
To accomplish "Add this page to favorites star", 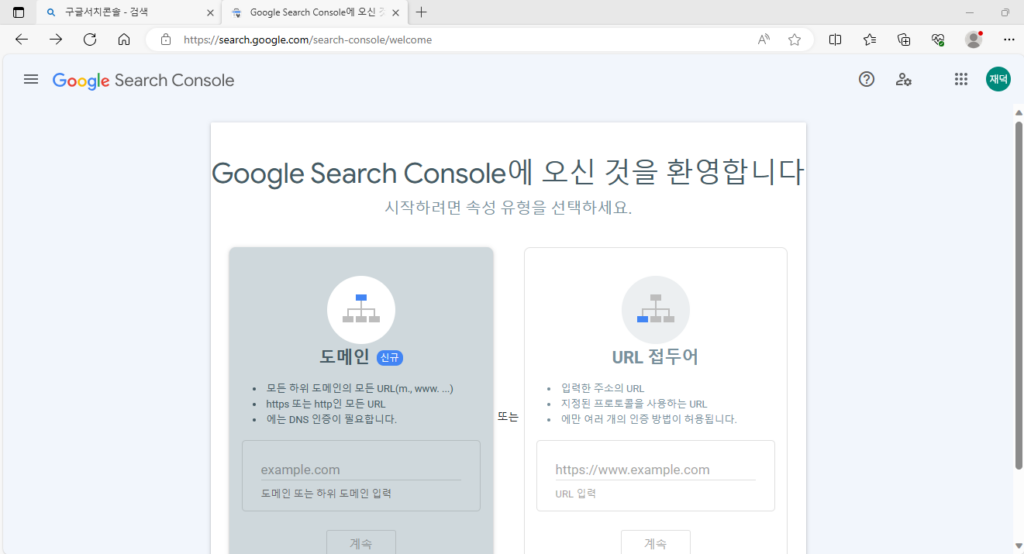I will pos(794,39).
